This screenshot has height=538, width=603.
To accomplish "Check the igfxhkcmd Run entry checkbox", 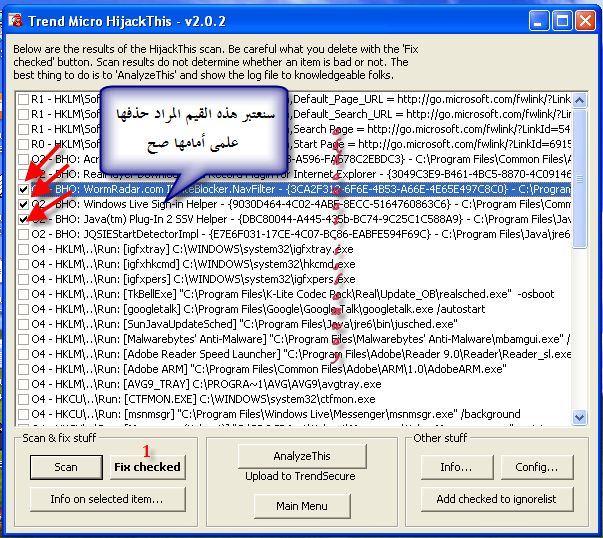I will [x=23, y=264].
